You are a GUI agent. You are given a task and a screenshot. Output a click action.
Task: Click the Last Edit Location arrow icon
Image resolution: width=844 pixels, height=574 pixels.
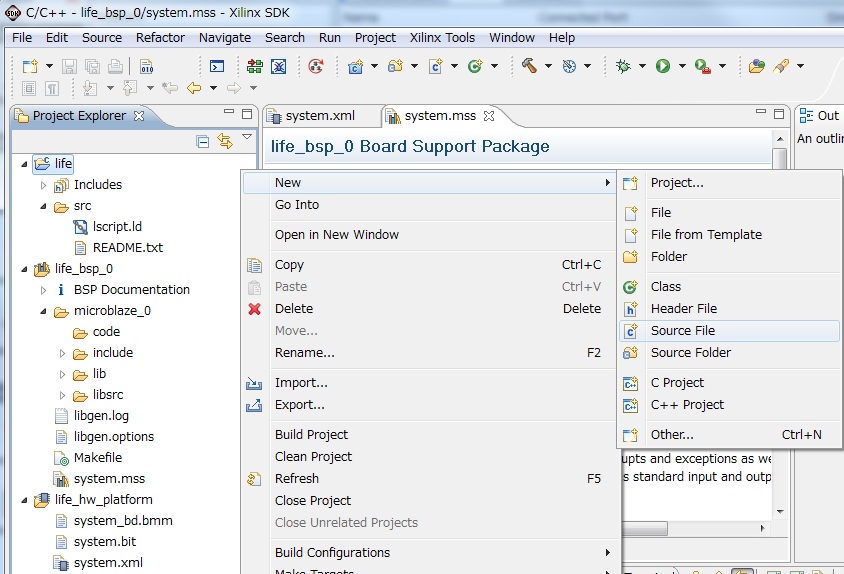click(x=170, y=88)
